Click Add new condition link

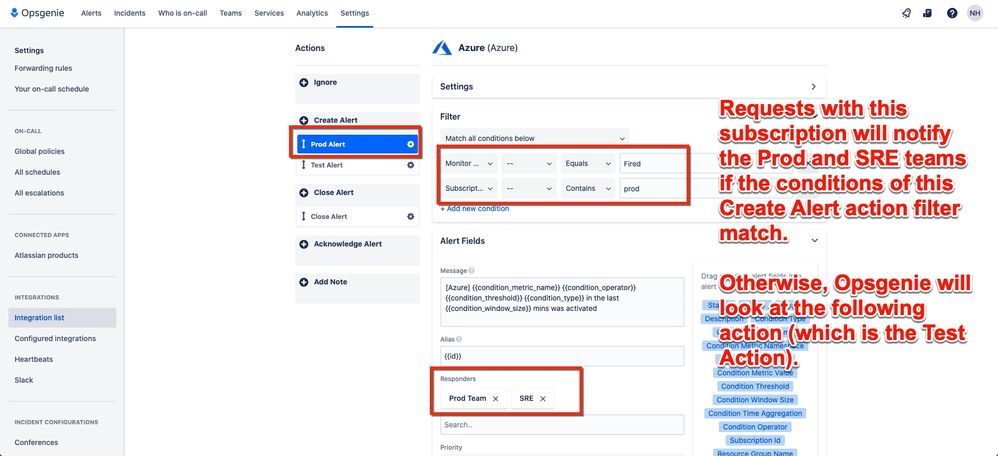pos(475,209)
